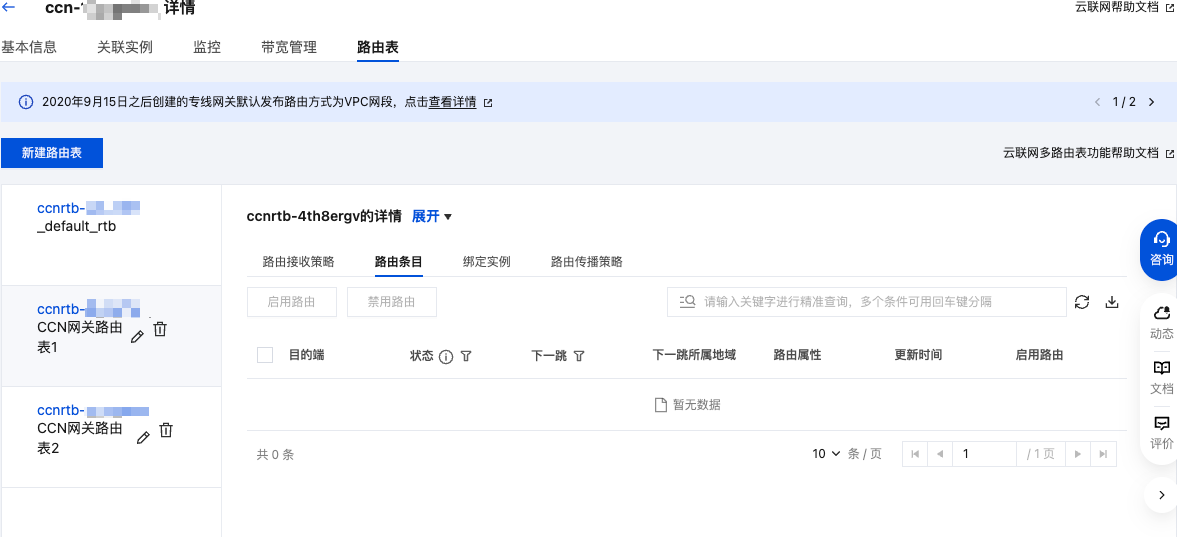This screenshot has width=1177, height=537.
Task: Switch to the 带宽管理 tab
Action: (x=288, y=47)
